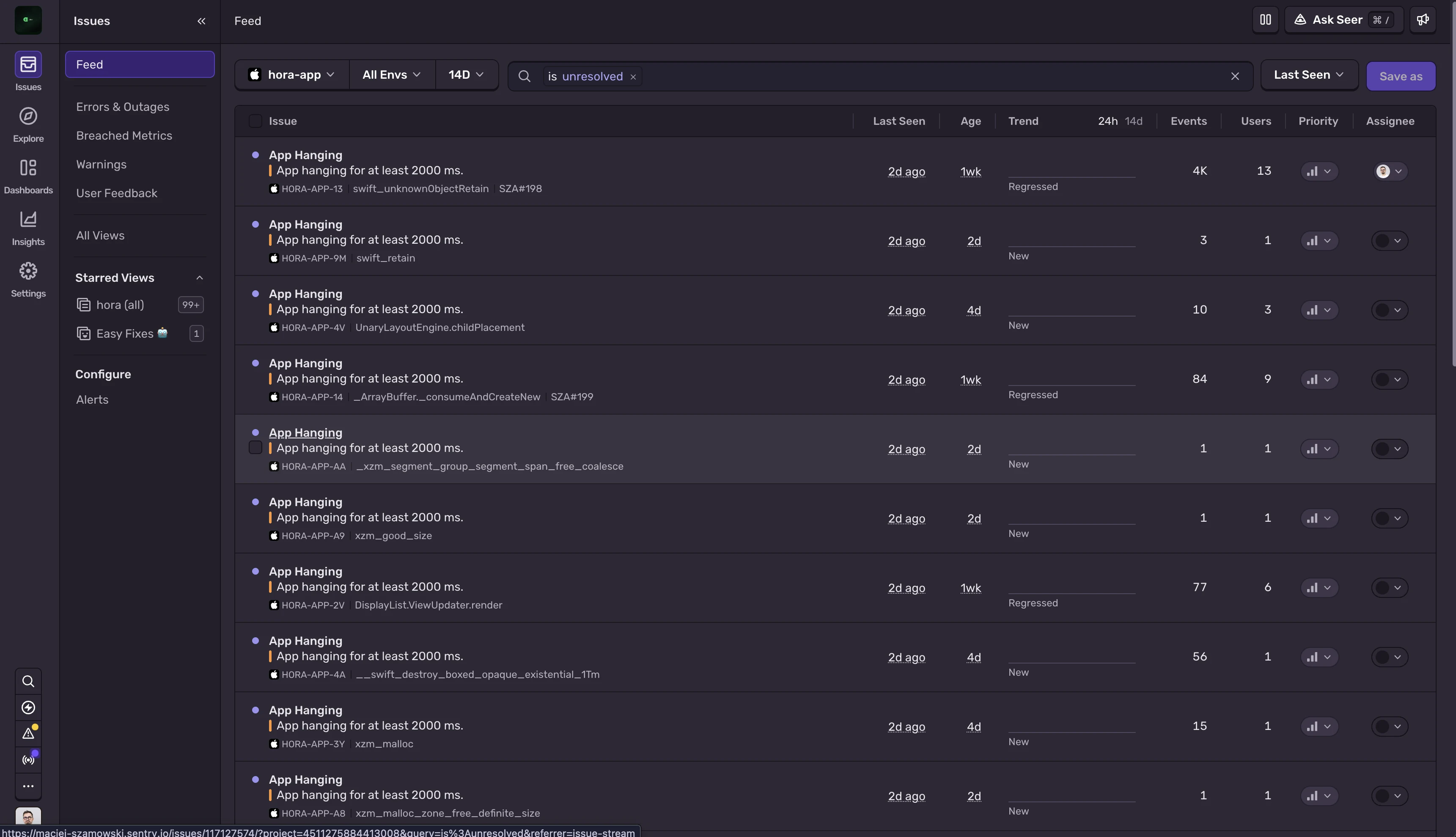Select Feed in the Issues menu
The height and width of the screenshot is (837, 1456).
pos(140,64)
